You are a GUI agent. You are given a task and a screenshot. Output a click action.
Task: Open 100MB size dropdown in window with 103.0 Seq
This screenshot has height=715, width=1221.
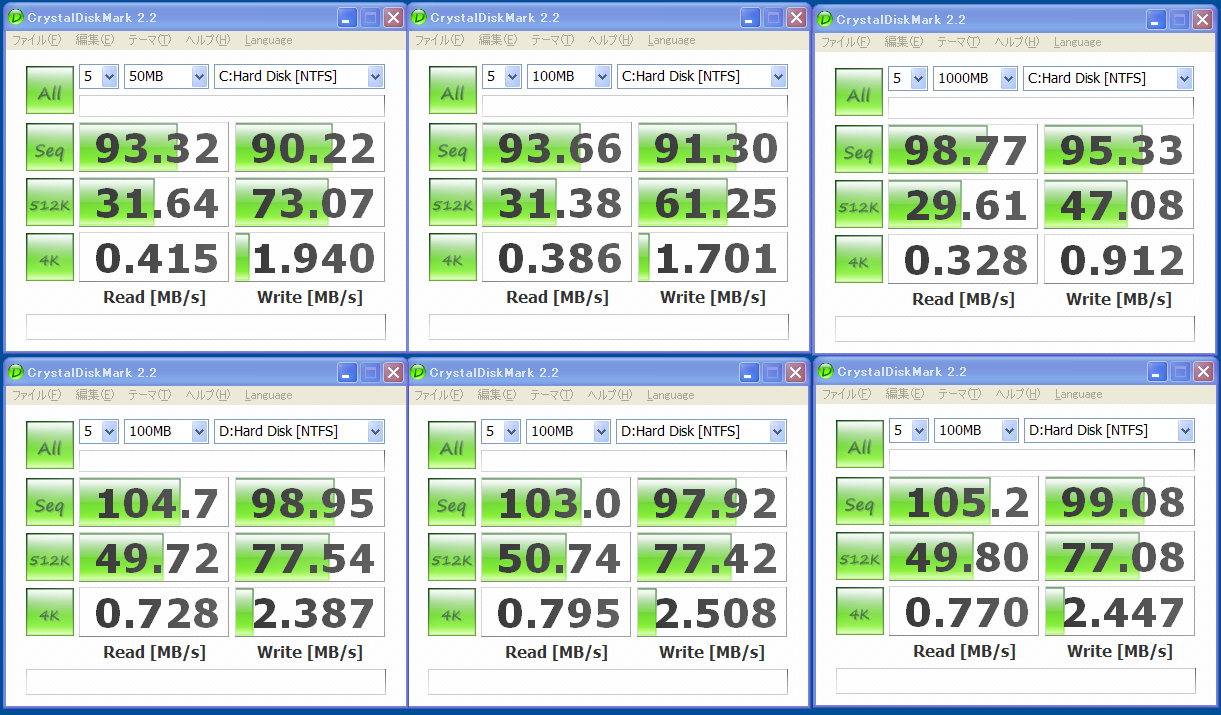pos(568,431)
